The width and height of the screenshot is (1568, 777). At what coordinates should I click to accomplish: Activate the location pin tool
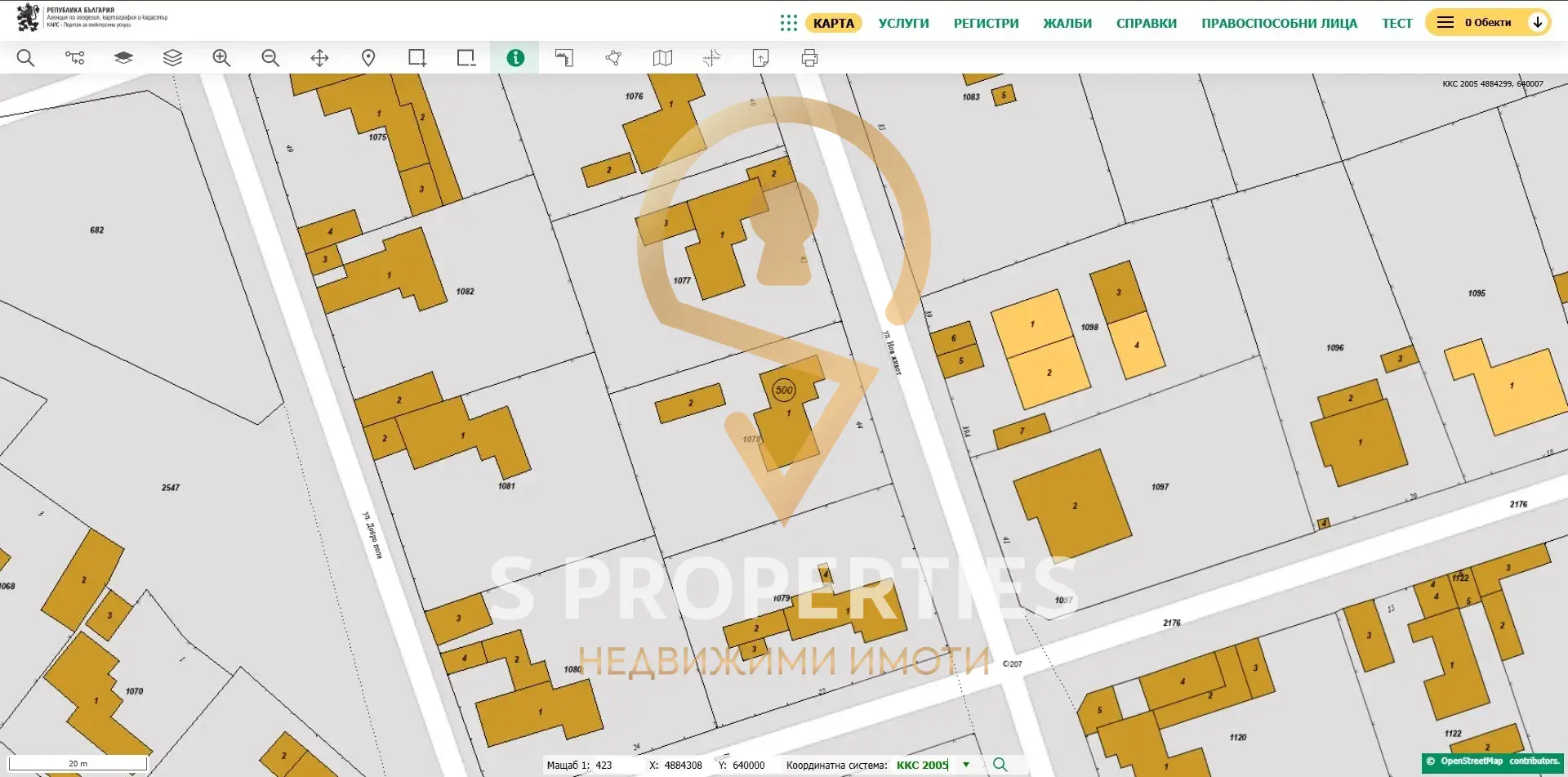[x=368, y=58]
